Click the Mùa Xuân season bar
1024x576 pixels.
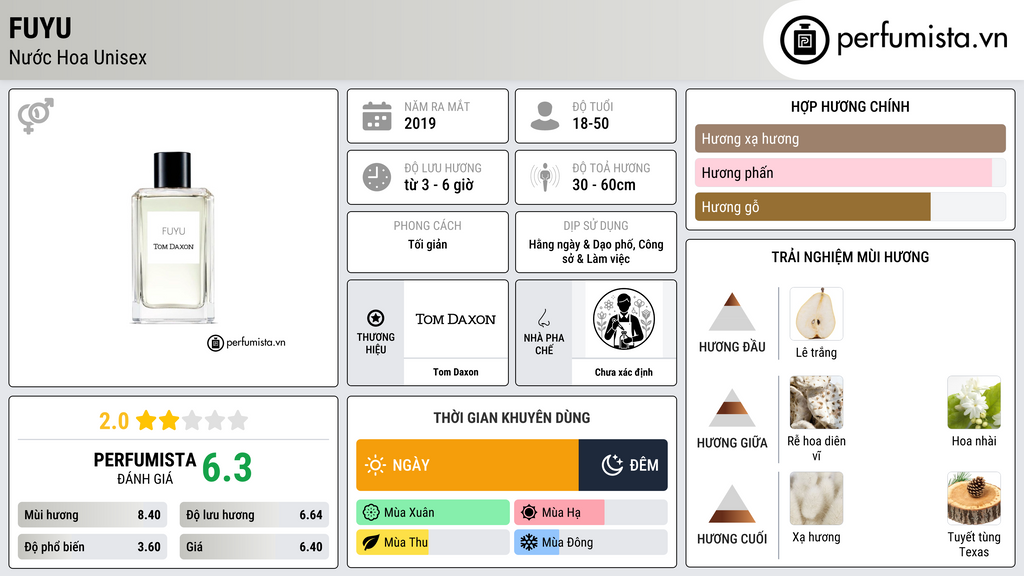[x=433, y=513]
